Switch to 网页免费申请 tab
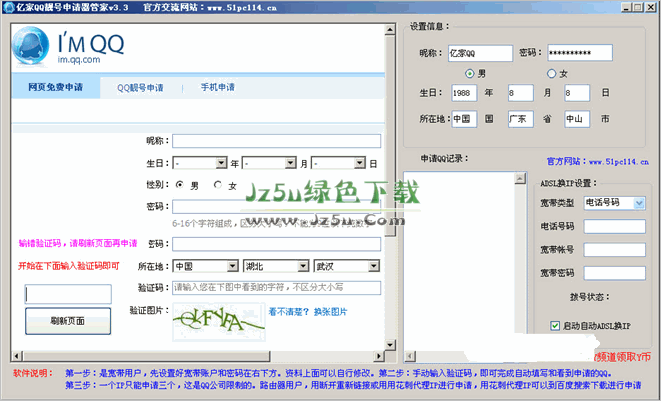This screenshot has height=401, width=661. [x=56, y=87]
